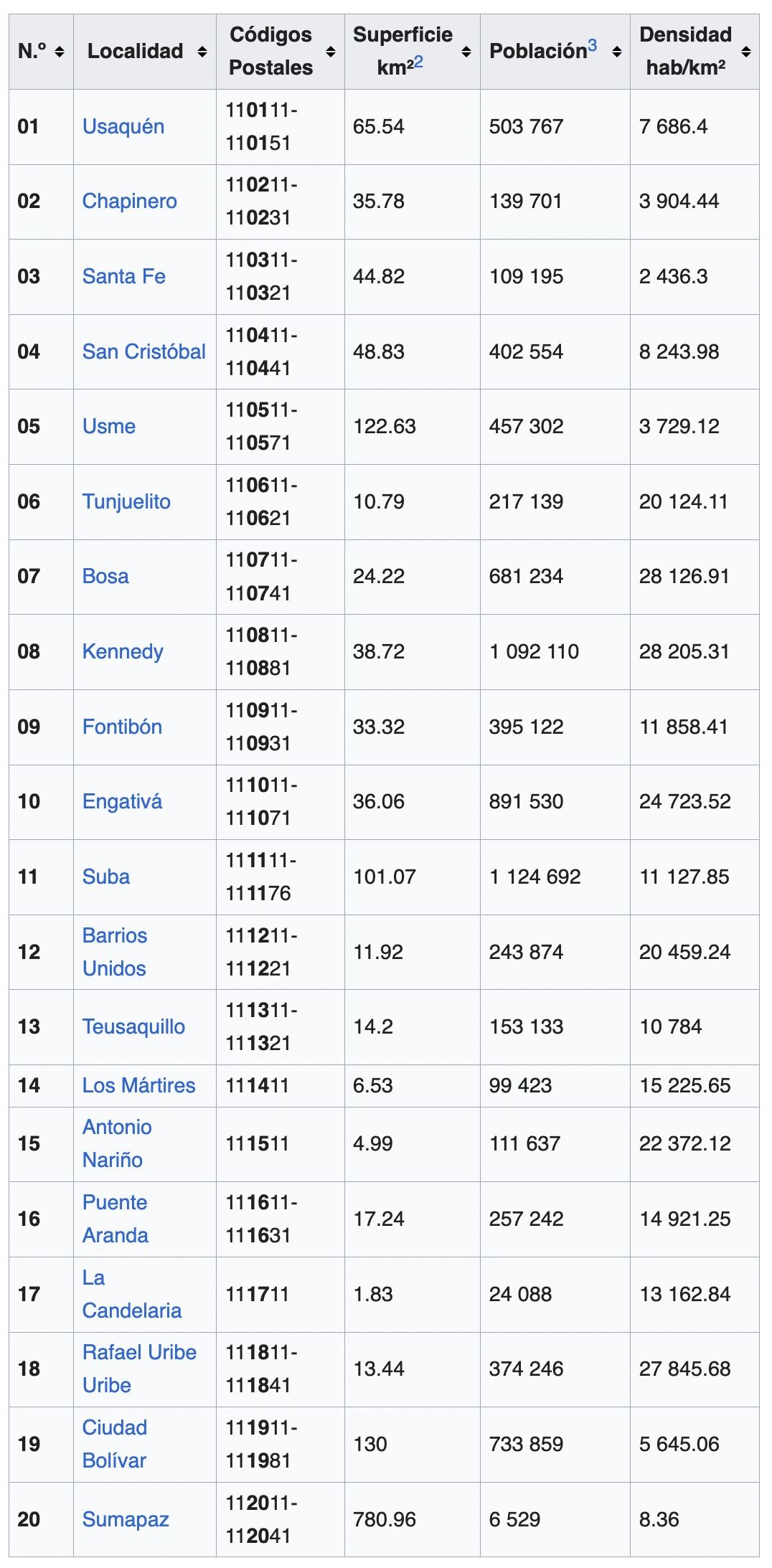Screen dimensions: 772x1568
Task: Sort table by Superficie column
Action: (466, 52)
